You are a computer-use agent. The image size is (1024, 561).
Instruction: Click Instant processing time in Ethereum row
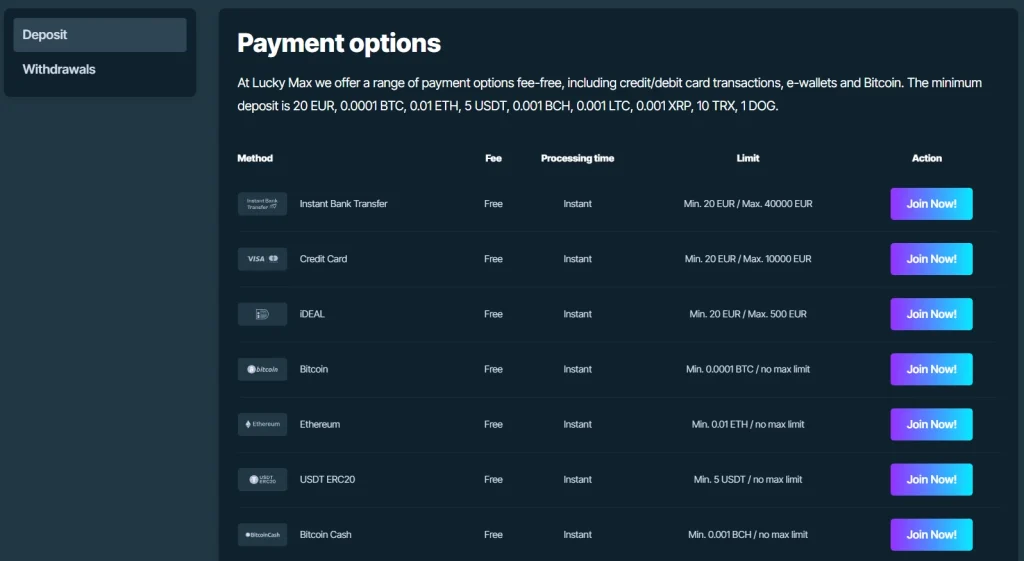[x=577, y=425]
